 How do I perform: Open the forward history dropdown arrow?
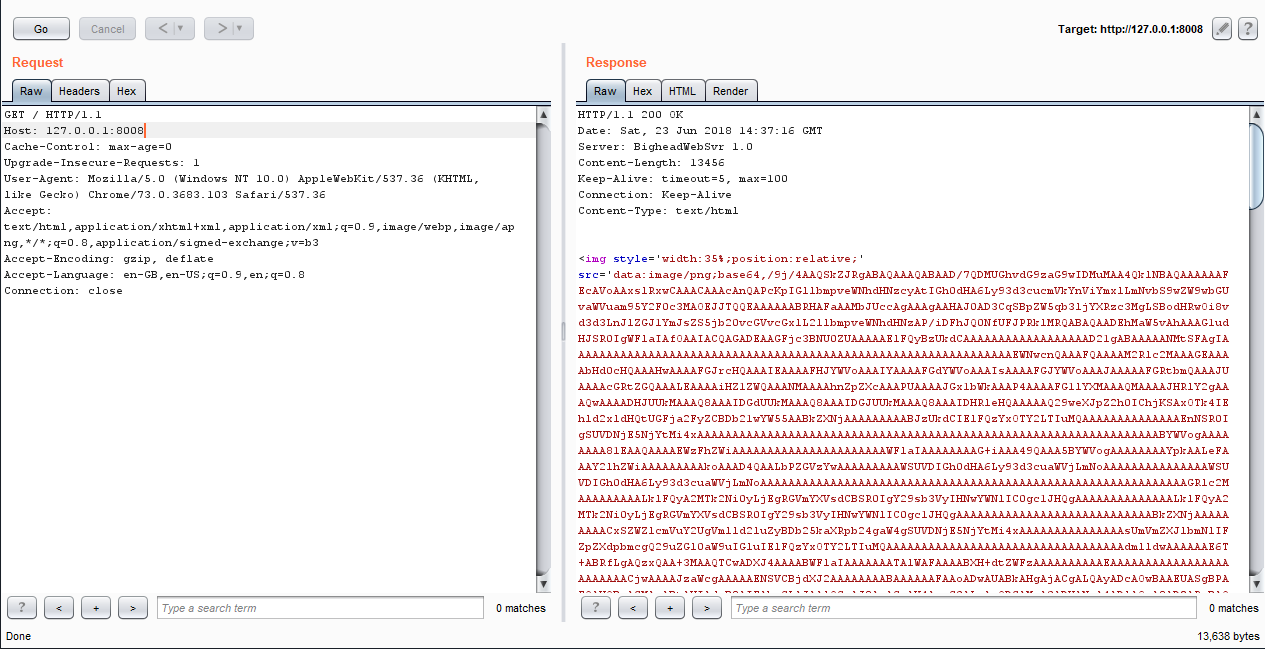[x=240, y=29]
